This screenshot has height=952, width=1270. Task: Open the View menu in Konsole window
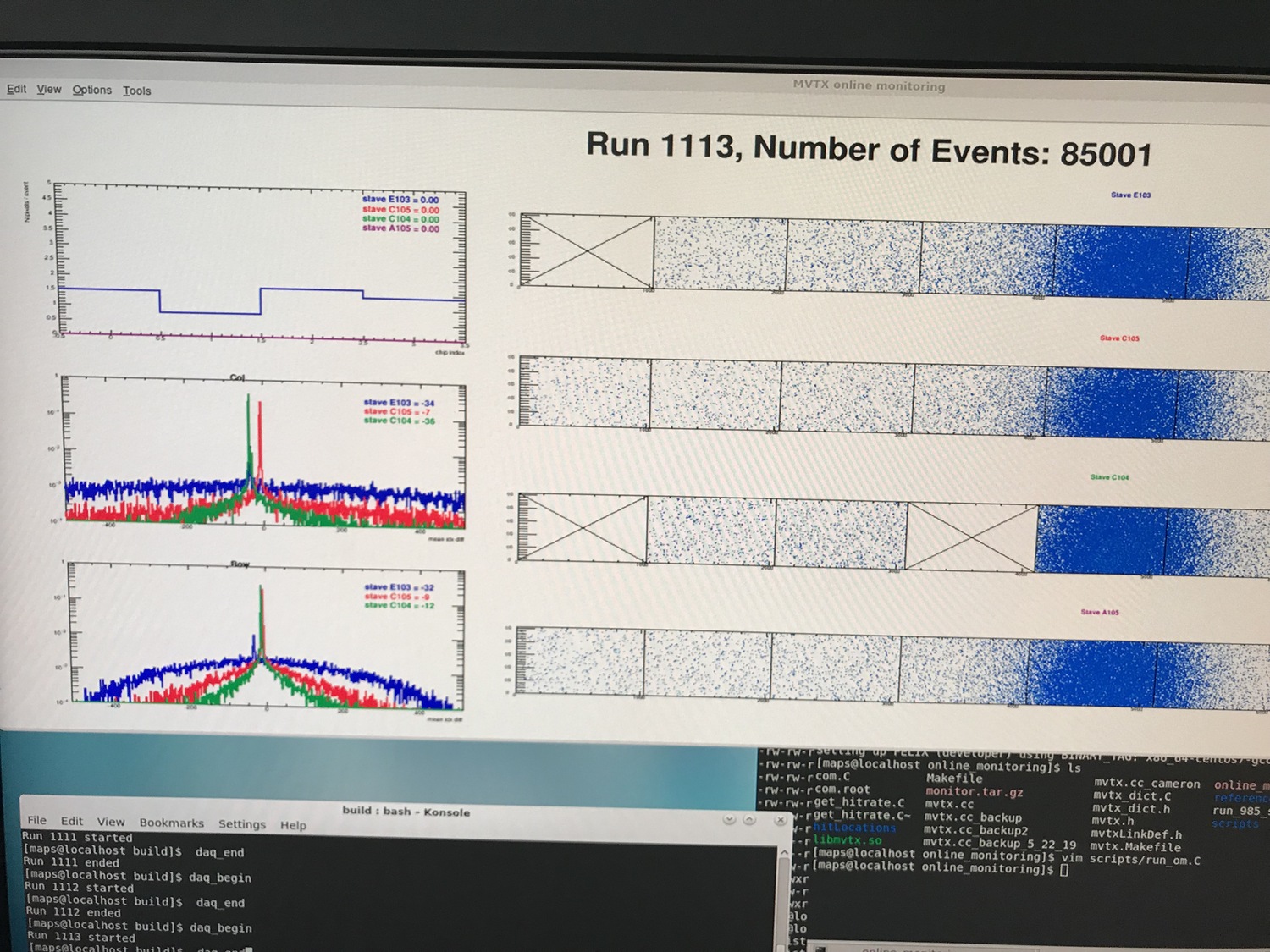click(x=110, y=822)
